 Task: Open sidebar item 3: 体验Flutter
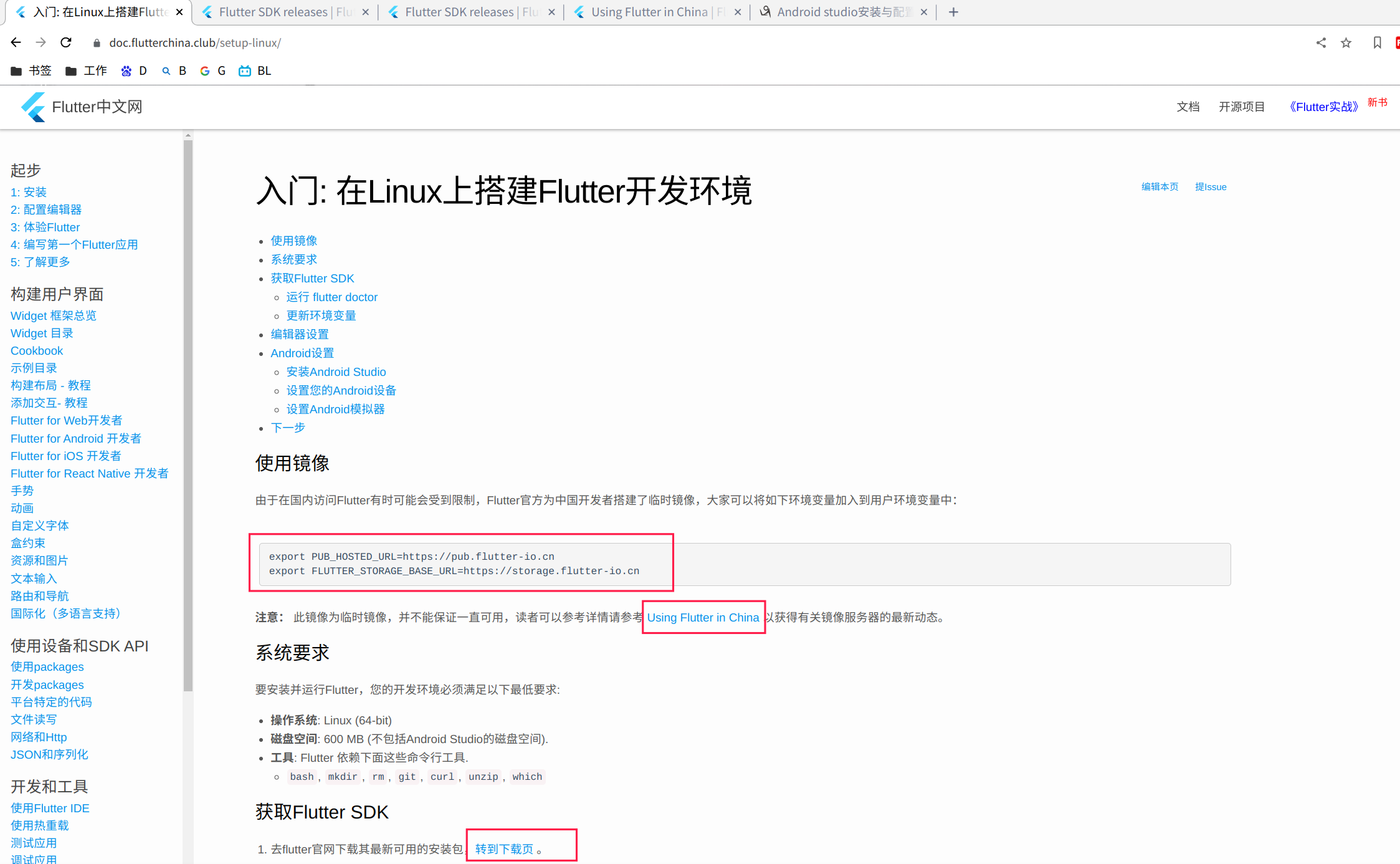(45, 227)
